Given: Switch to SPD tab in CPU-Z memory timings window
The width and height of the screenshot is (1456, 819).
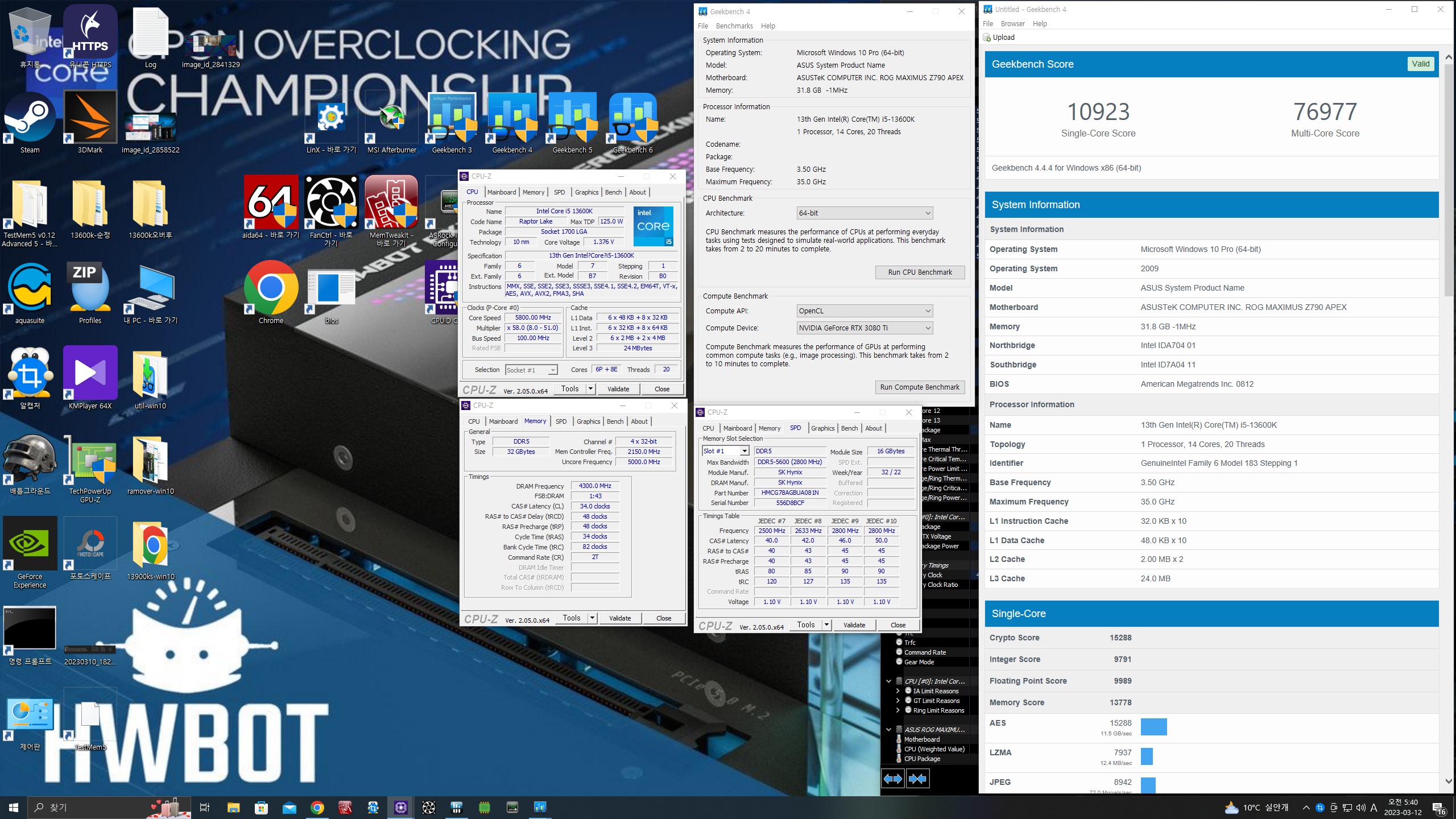Looking at the screenshot, I should pos(561,421).
